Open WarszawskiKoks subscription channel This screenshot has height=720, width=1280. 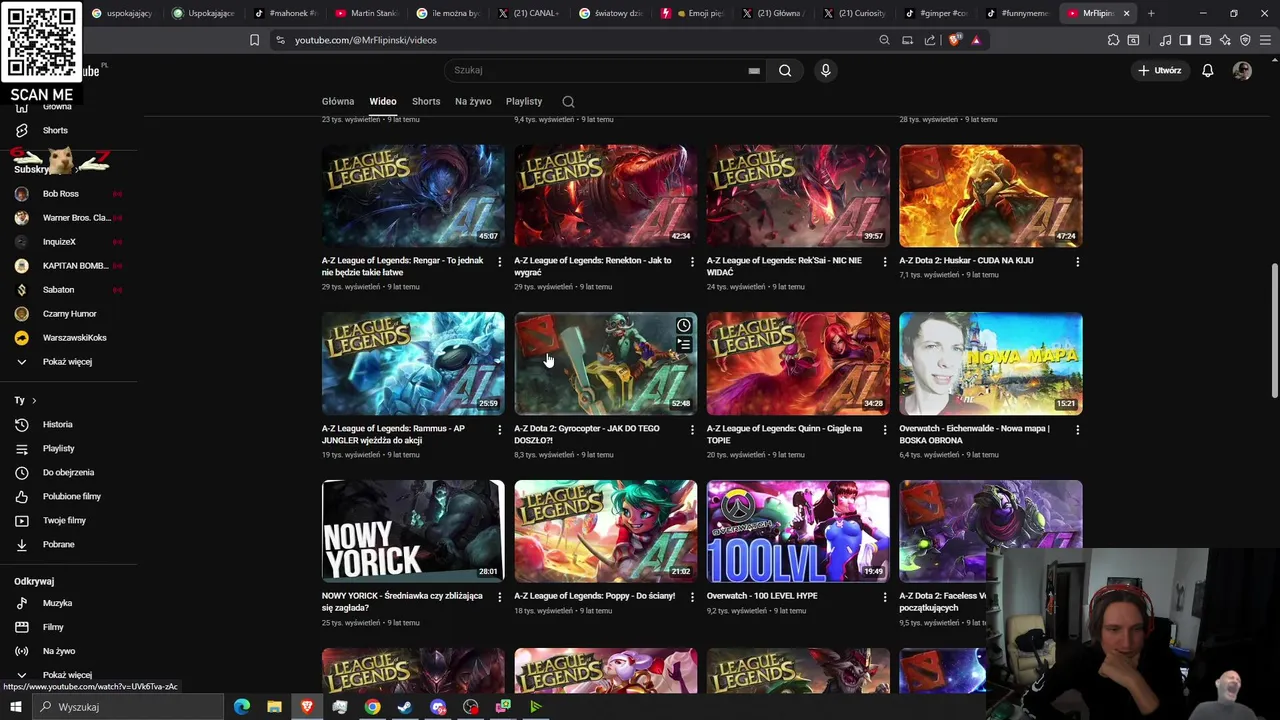[x=74, y=337]
